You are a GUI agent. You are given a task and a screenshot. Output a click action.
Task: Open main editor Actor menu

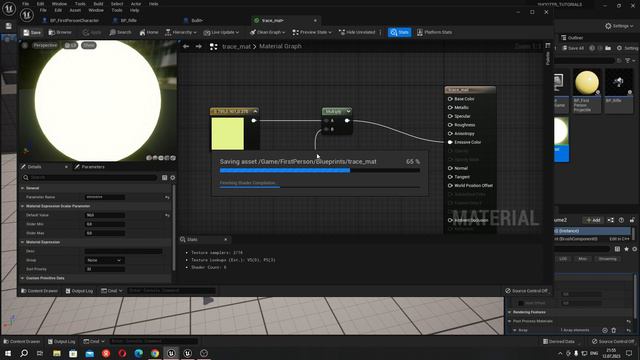(136, 4)
